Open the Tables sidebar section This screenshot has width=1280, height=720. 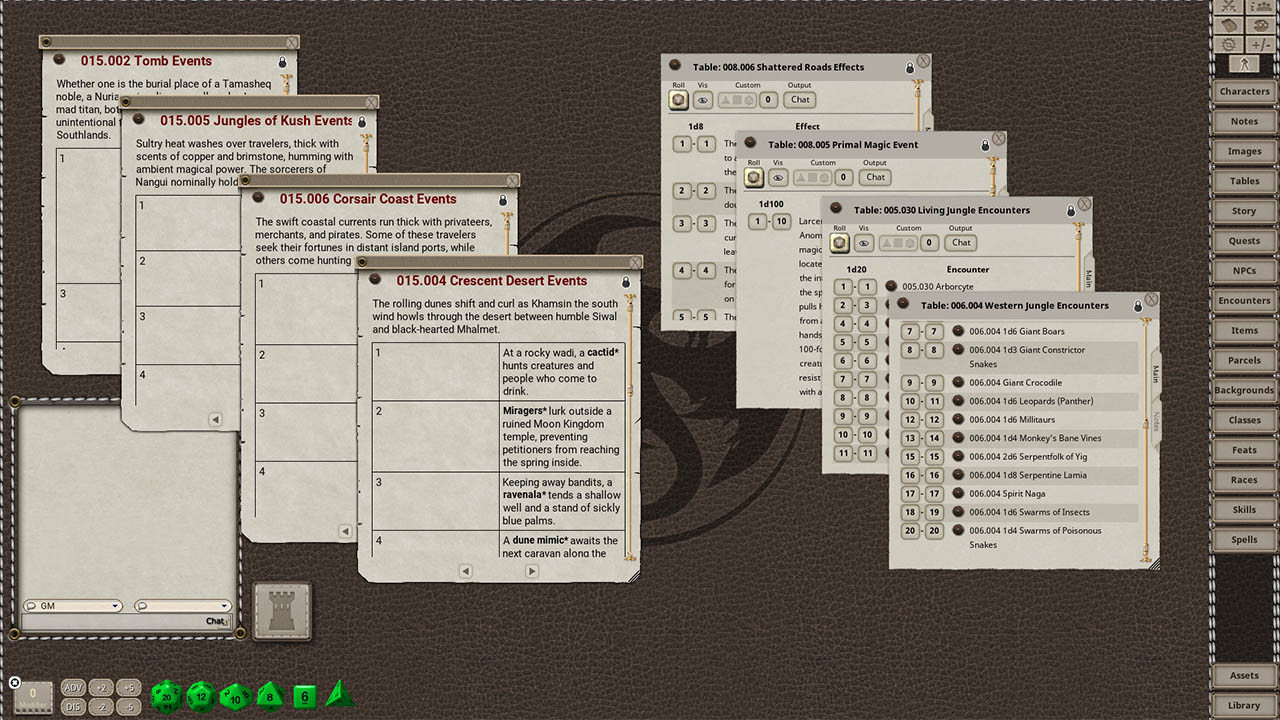[1243, 180]
